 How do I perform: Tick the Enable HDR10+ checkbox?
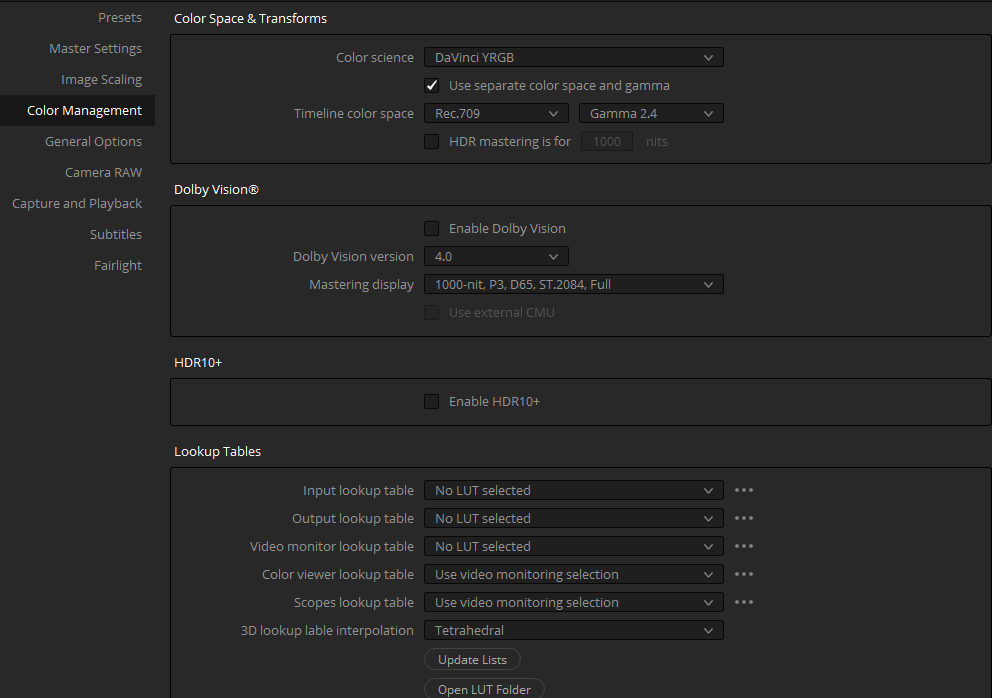431,401
